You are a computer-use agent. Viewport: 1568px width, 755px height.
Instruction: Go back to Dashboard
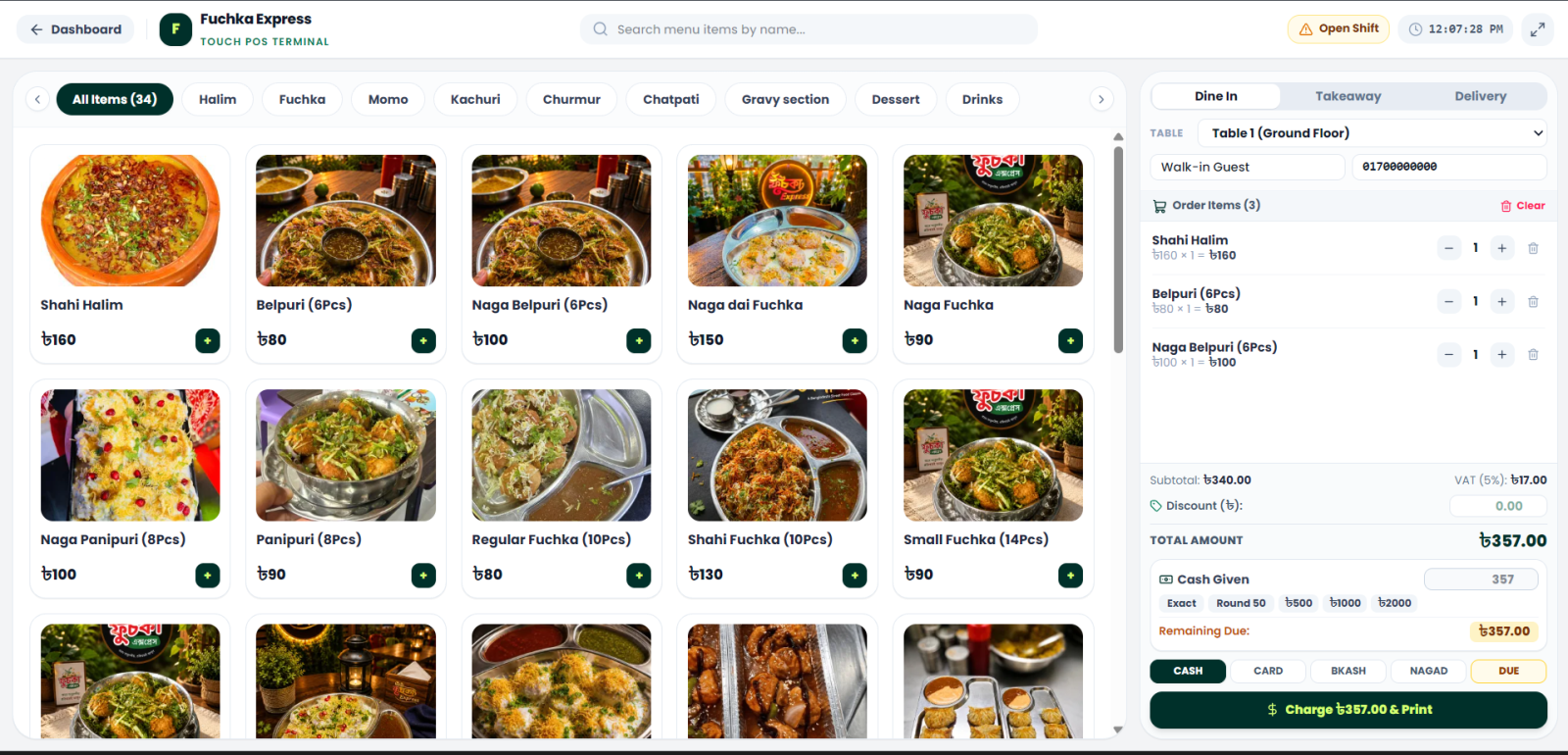point(76,29)
